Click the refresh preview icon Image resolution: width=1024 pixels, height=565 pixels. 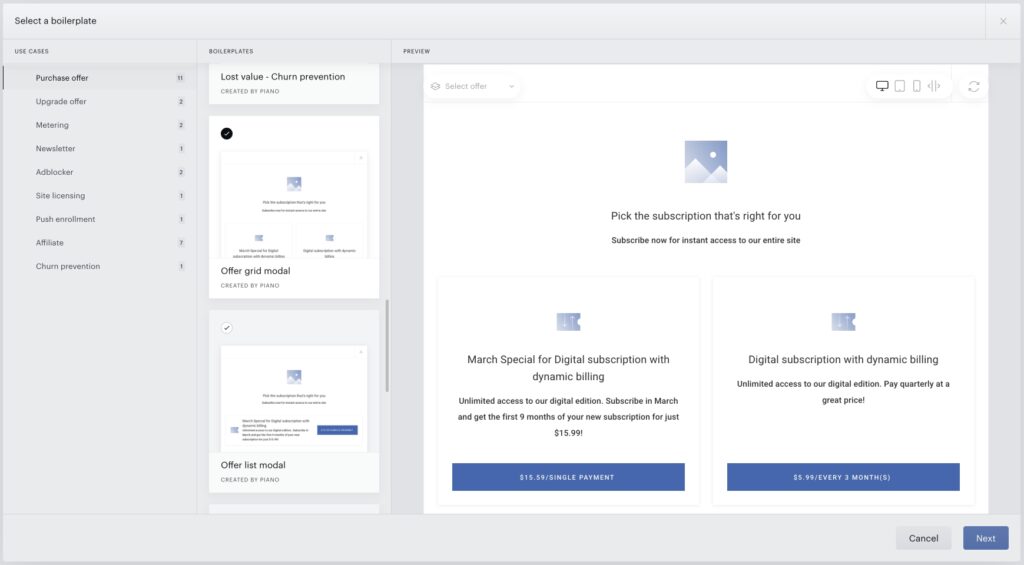click(974, 86)
